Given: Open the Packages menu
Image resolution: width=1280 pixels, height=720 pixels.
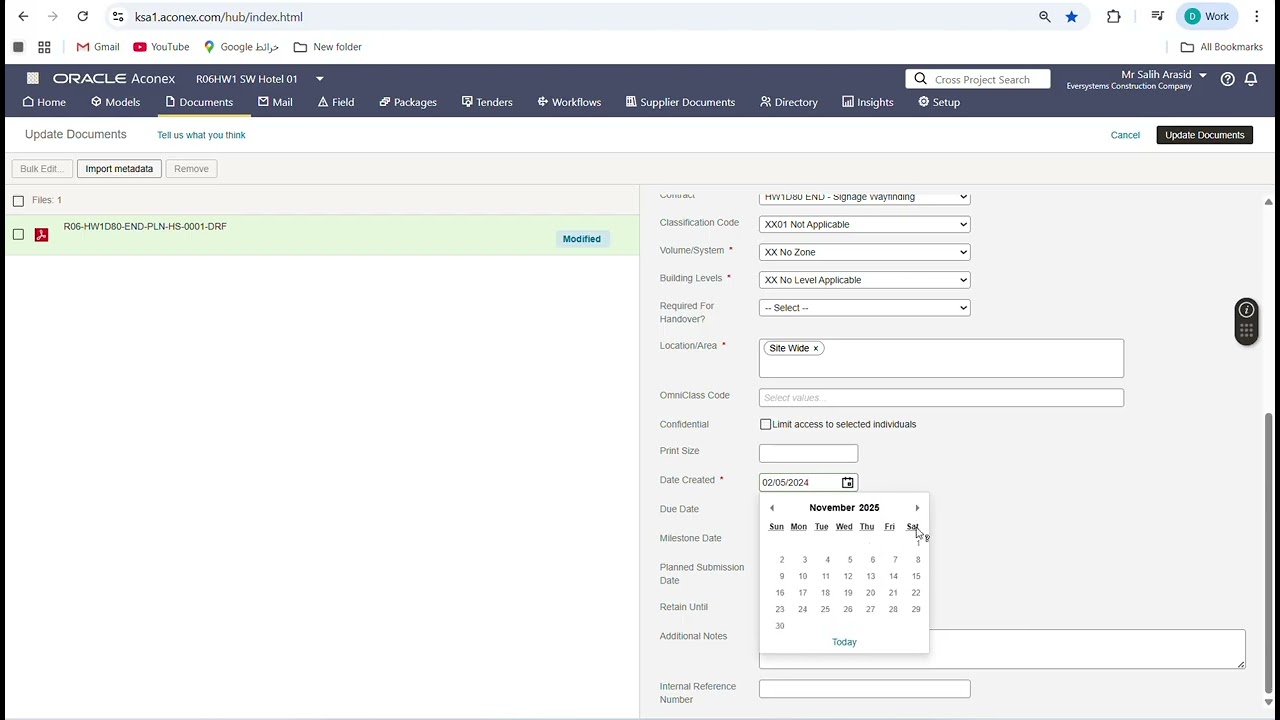Looking at the screenshot, I should (x=408, y=102).
